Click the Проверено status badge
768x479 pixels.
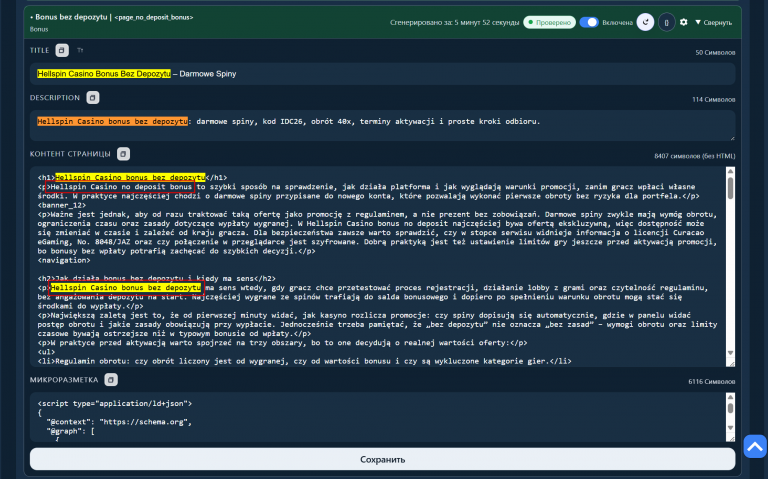pyautogui.click(x=549, y=23)
